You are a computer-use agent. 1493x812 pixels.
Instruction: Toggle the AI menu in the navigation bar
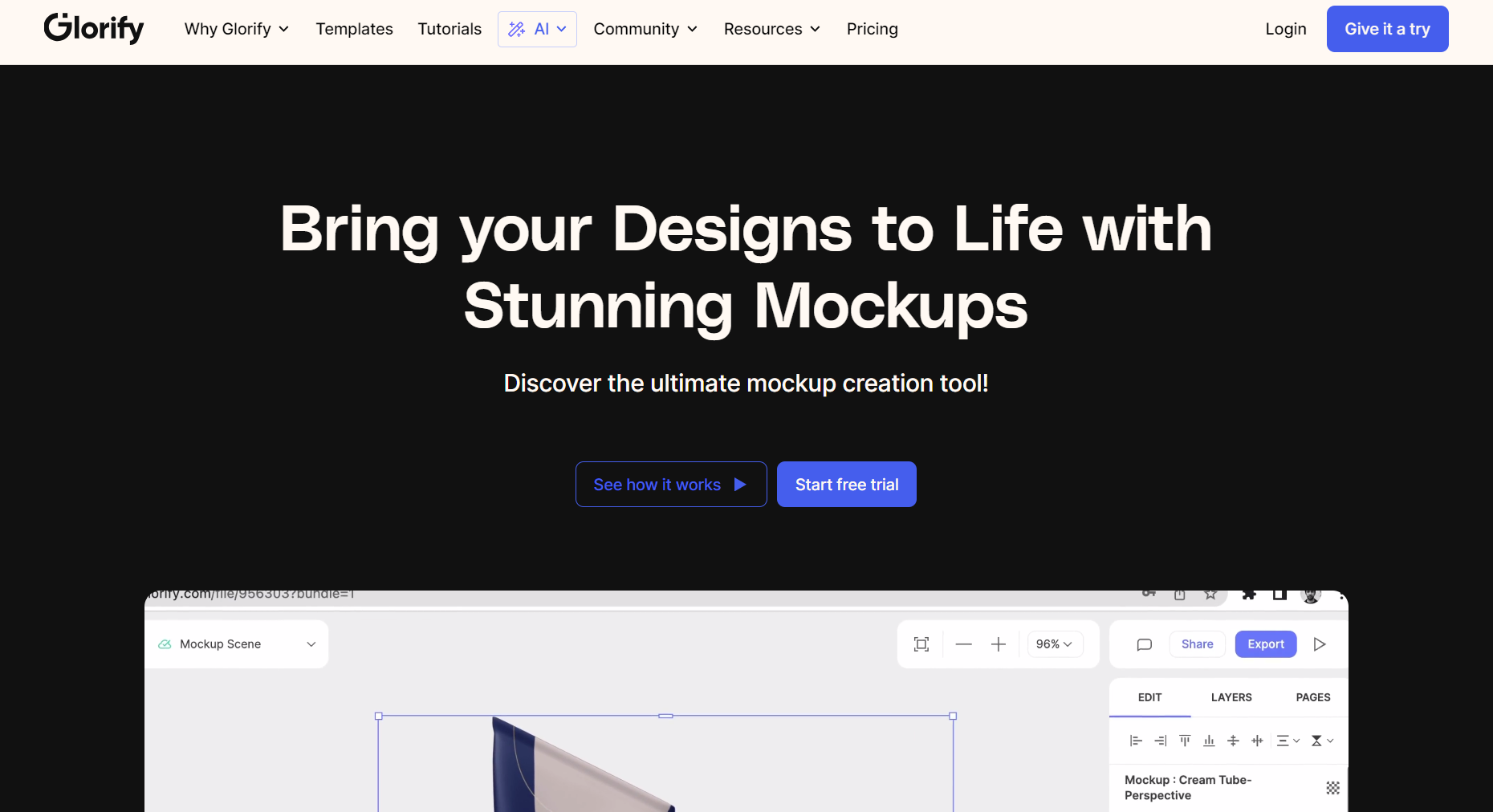pyautogui.click(x=537, y=29)
